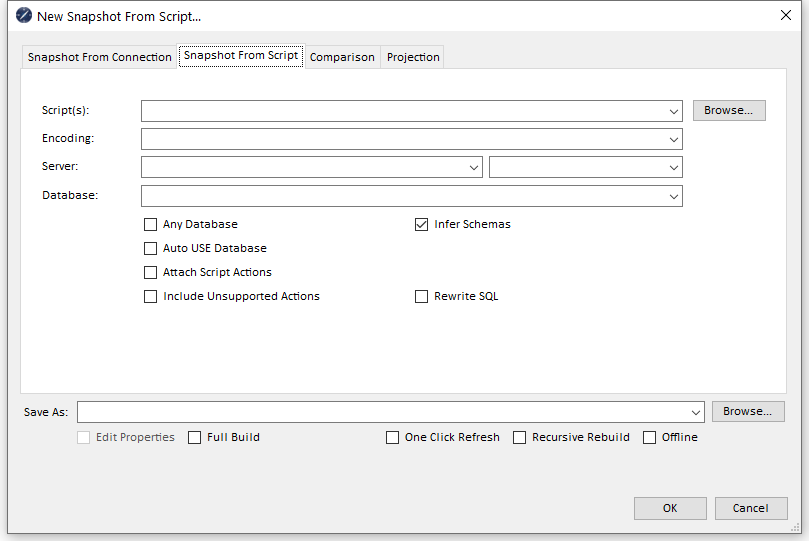This screenshot has width=809, height=541.
Task: Select the Projection tab
Action: tap(413, 57)
